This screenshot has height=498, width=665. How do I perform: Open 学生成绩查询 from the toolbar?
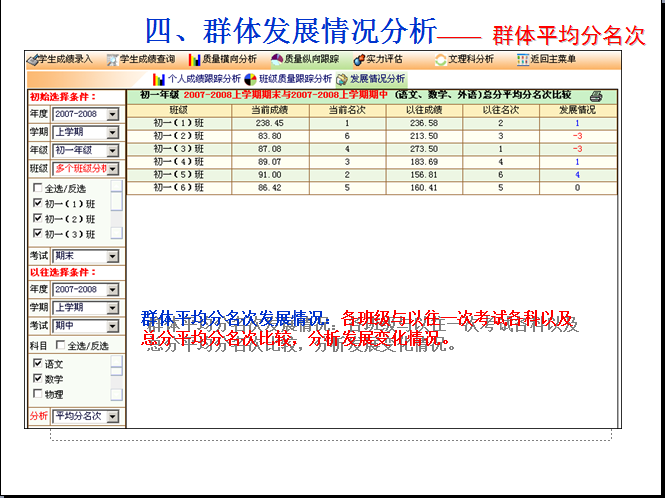click(146, 60)
